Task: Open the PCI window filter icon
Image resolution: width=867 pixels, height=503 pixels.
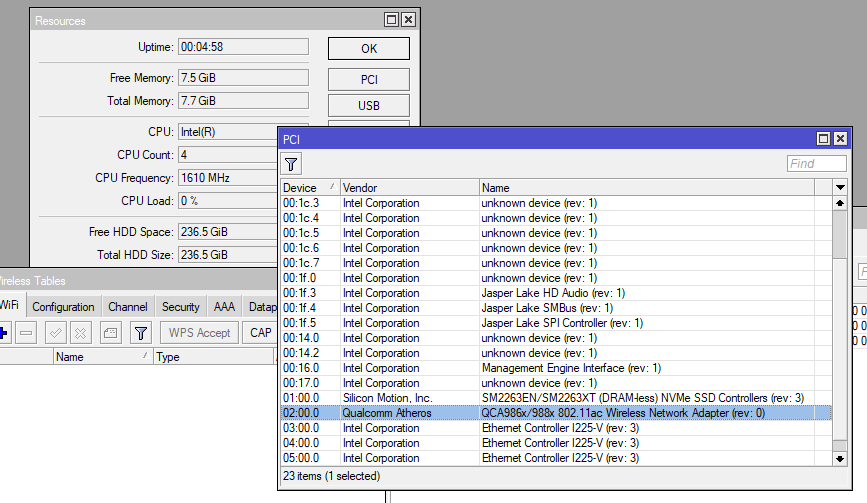Action: (291, 164)
